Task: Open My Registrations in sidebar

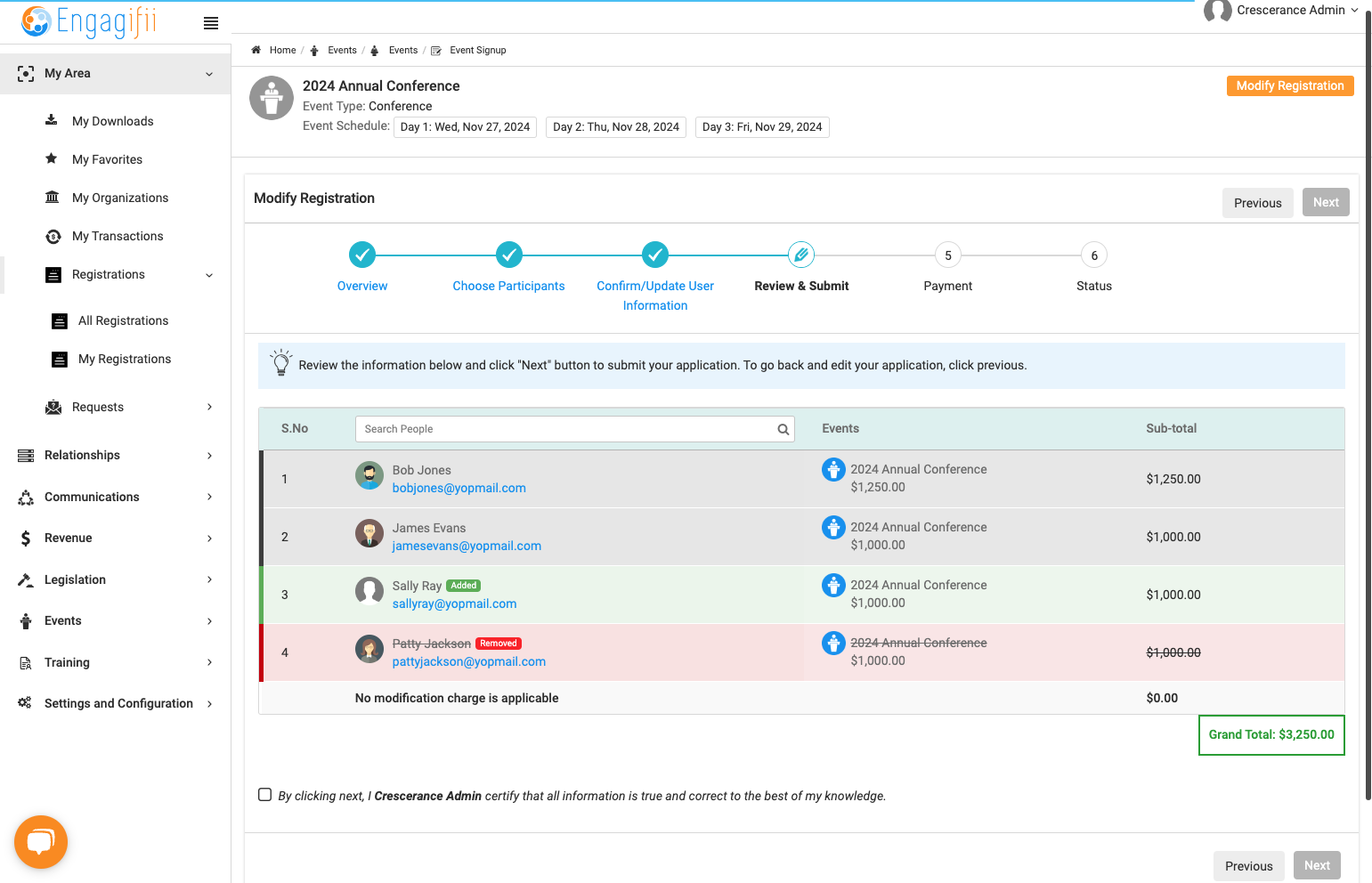Action: click(x=125, y=359)
